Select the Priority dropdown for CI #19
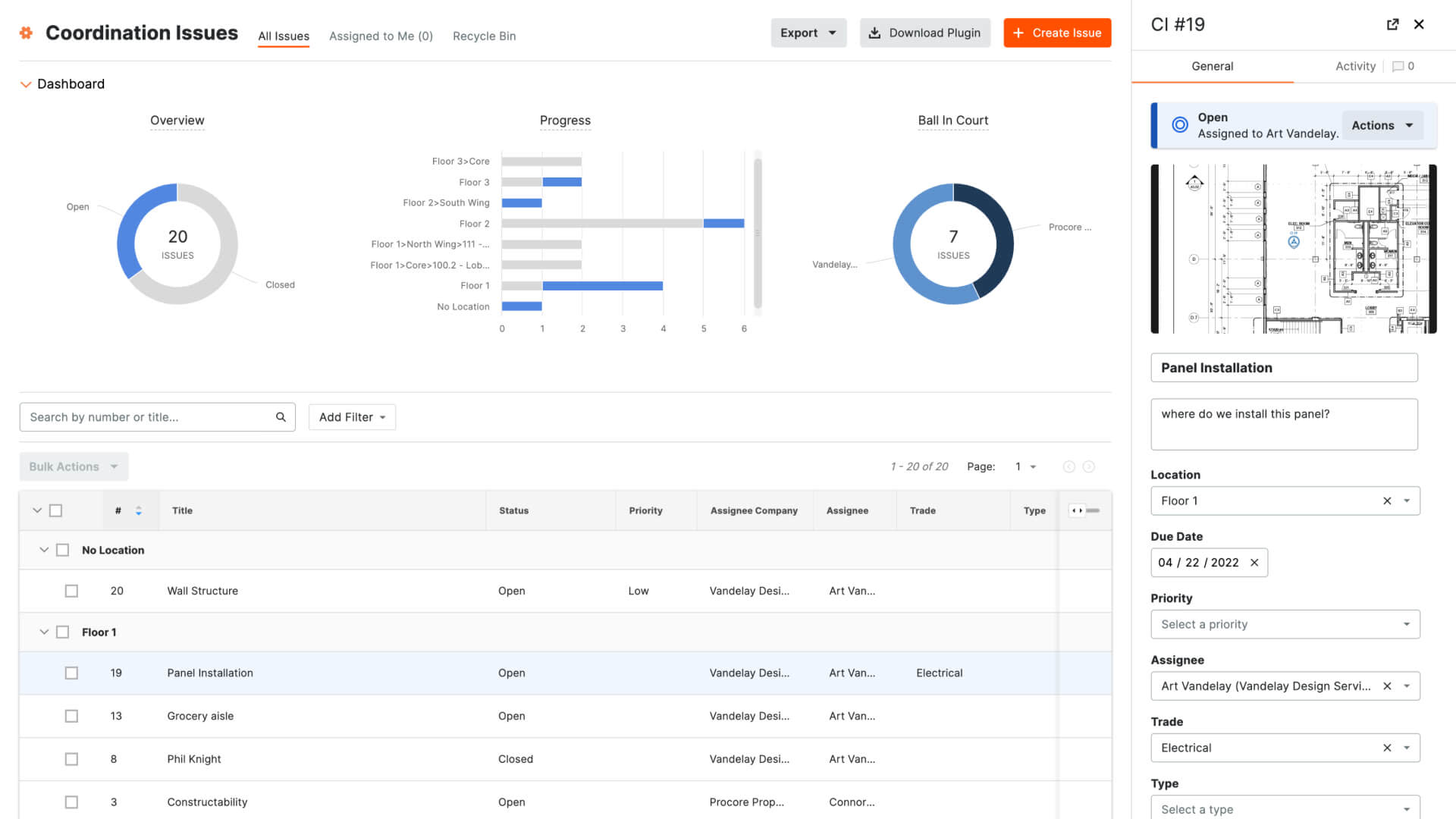 tap(1284, 624)
